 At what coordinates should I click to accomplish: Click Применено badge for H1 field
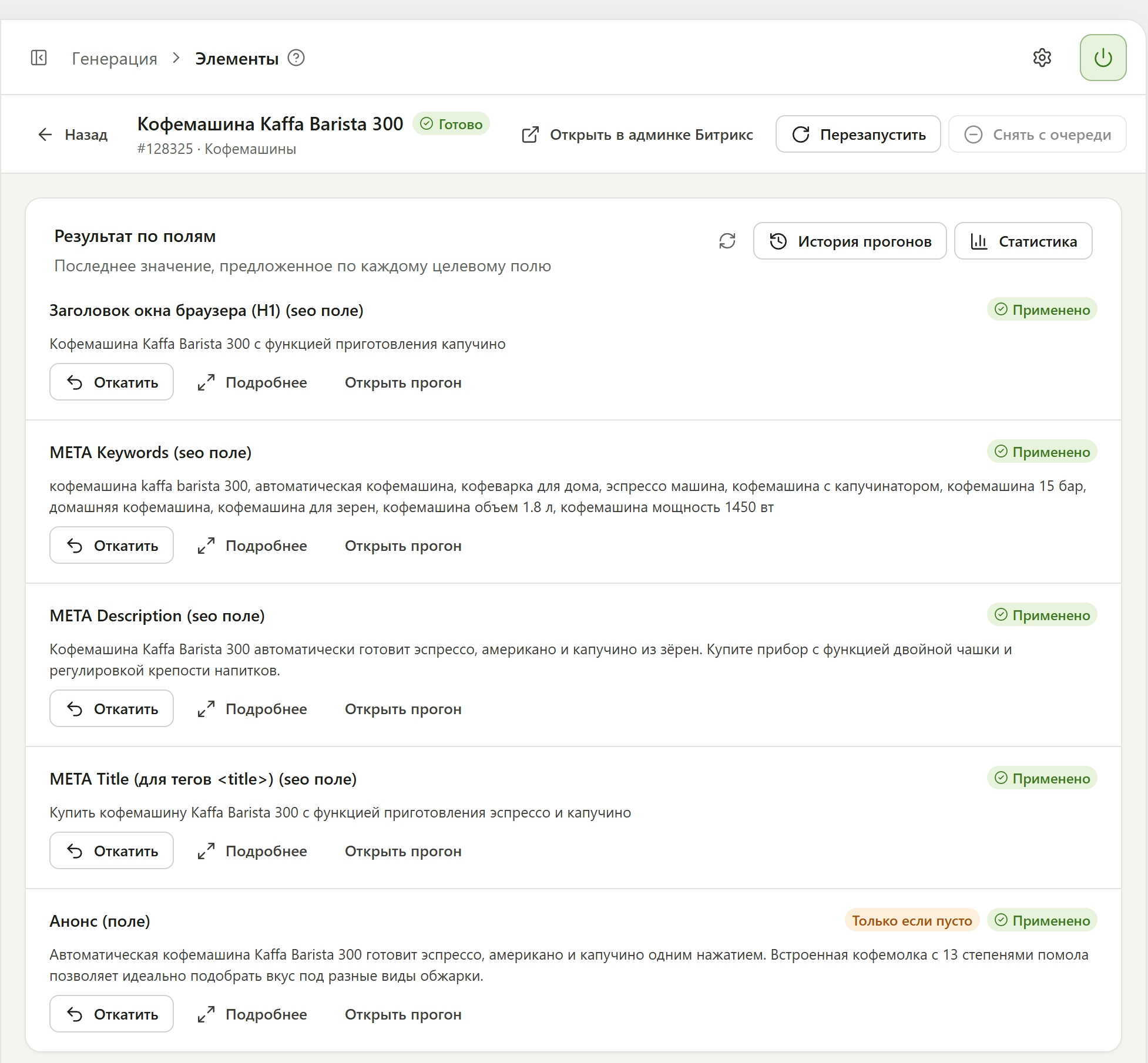pos(1042,310)
